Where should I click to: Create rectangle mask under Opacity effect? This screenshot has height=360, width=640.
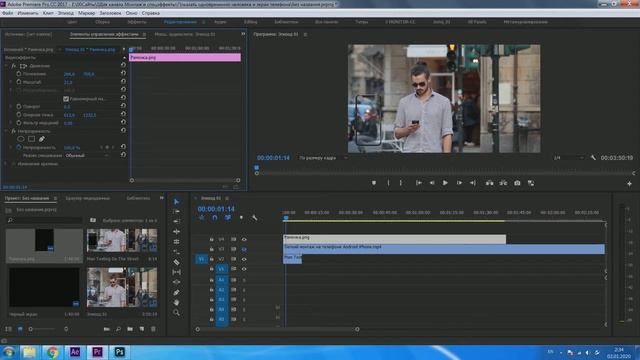pos(31,139)
